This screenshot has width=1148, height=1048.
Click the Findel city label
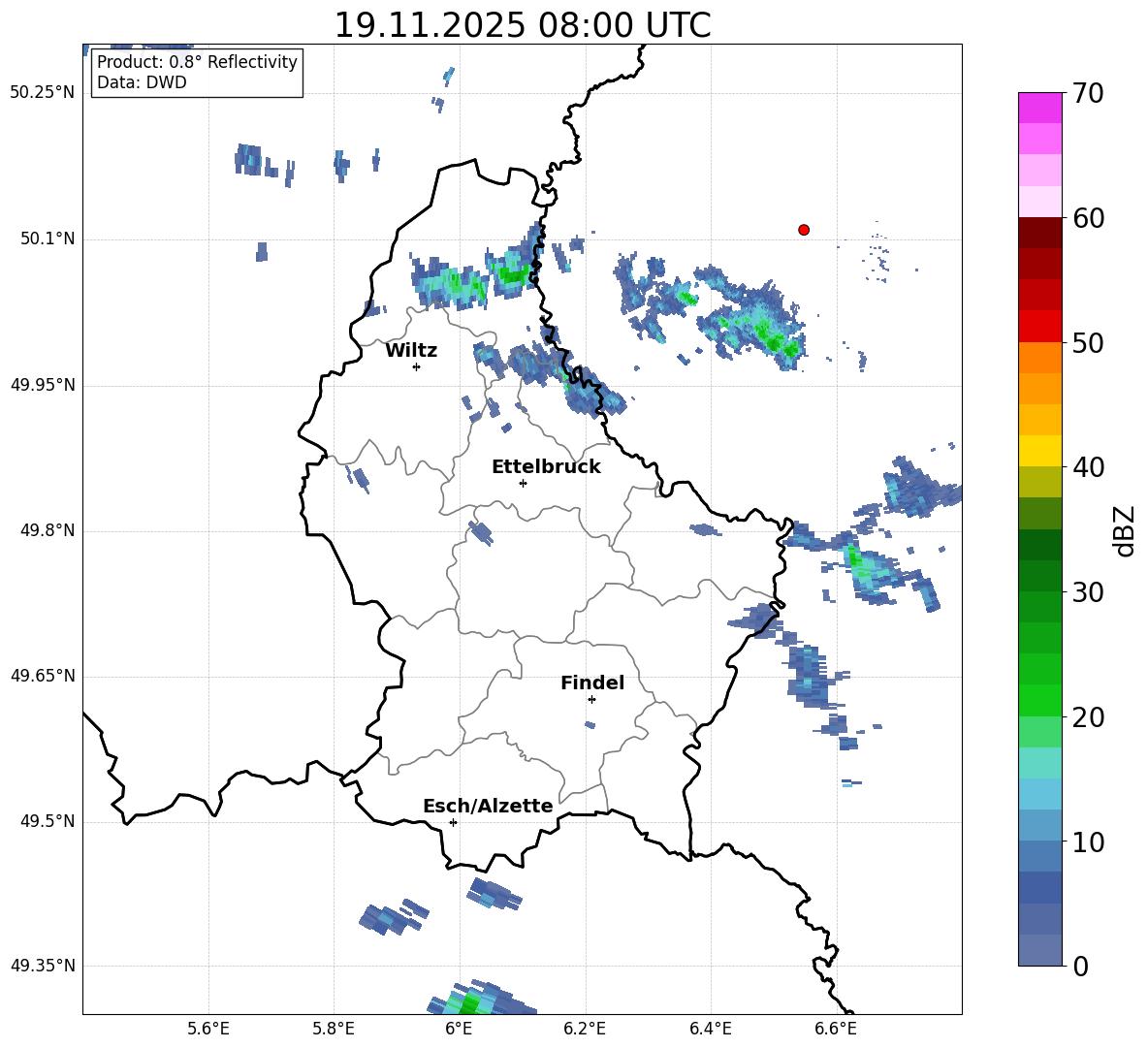(x=592, y=683)
